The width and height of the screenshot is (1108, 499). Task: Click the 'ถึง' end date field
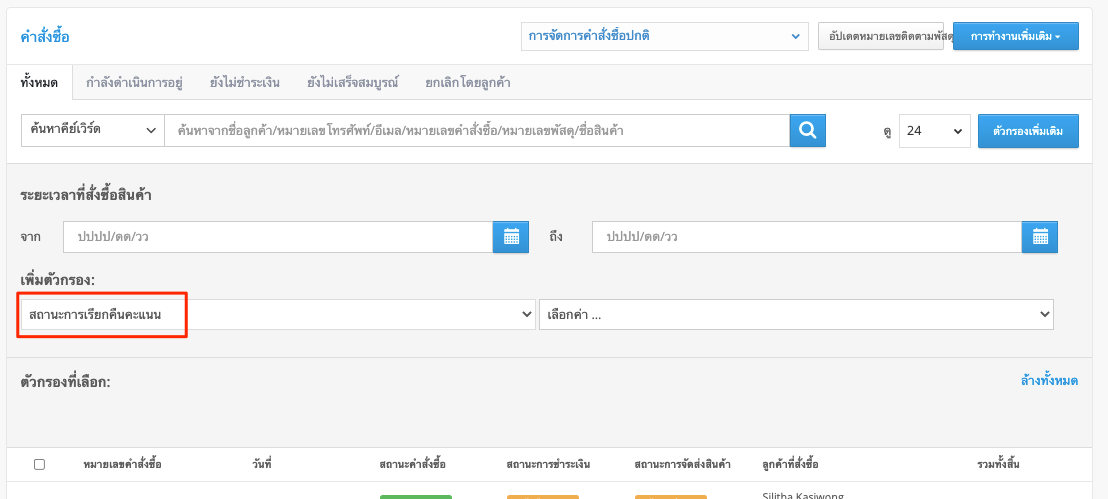coord(807,237)
